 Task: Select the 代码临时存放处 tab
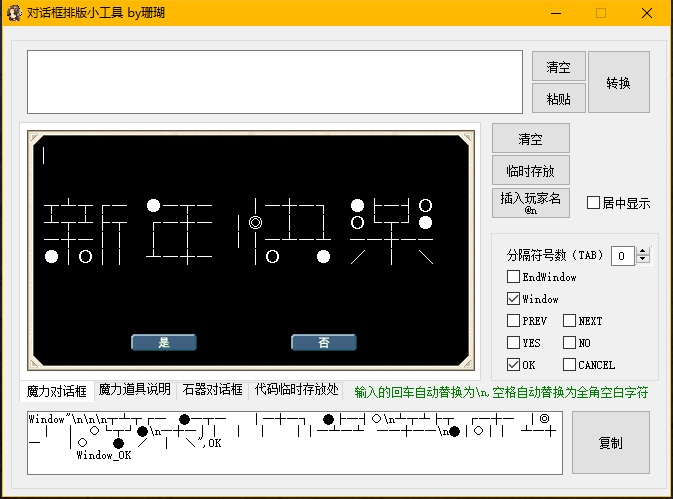point(297,390)
